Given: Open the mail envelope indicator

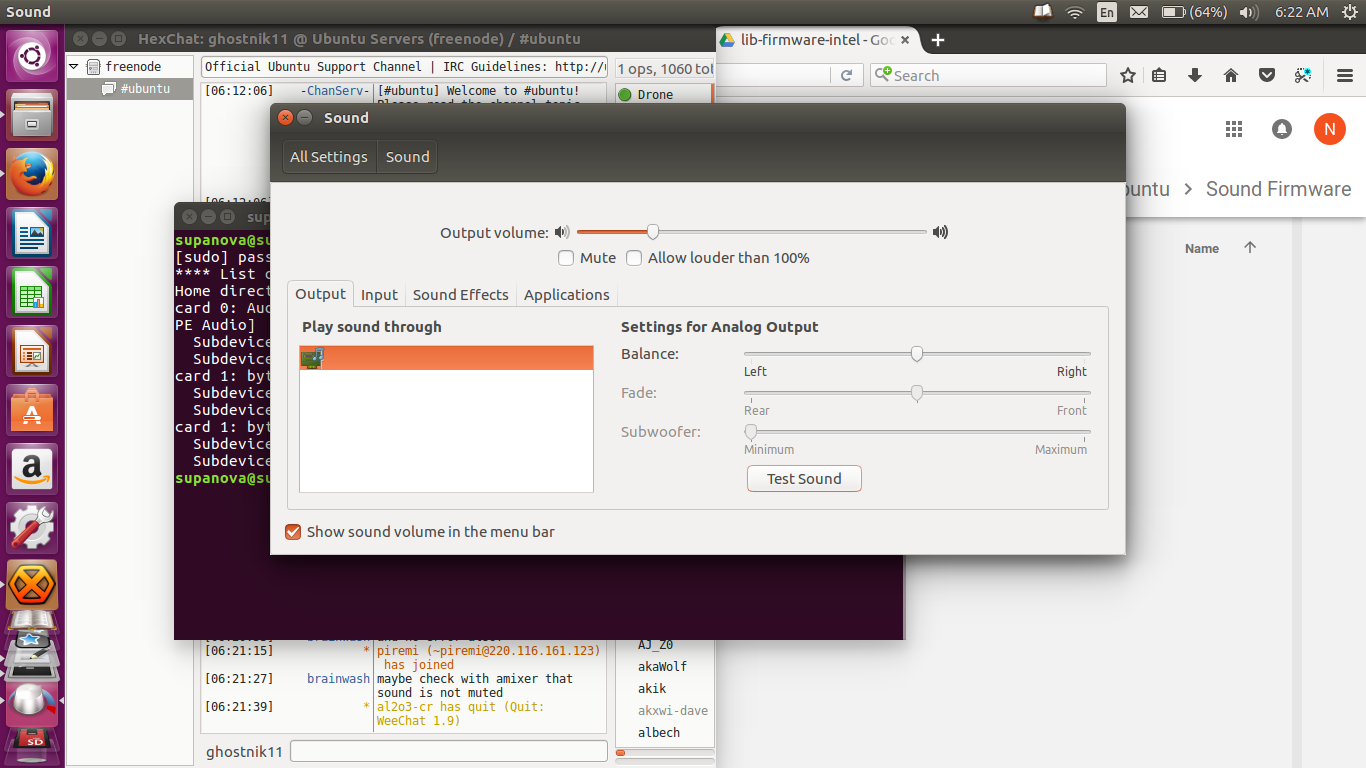Looking at the screenshot, I should click(1139, 12).
